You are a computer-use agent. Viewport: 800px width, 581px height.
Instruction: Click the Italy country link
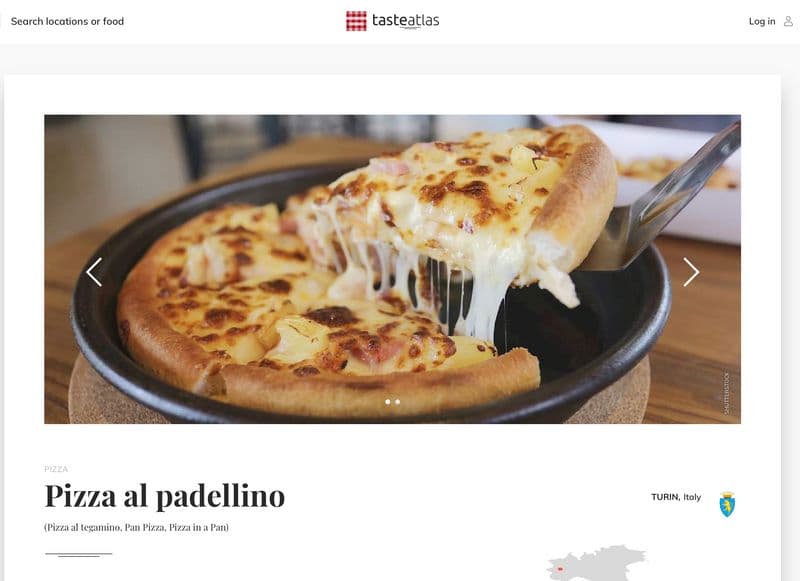point(692,497)
